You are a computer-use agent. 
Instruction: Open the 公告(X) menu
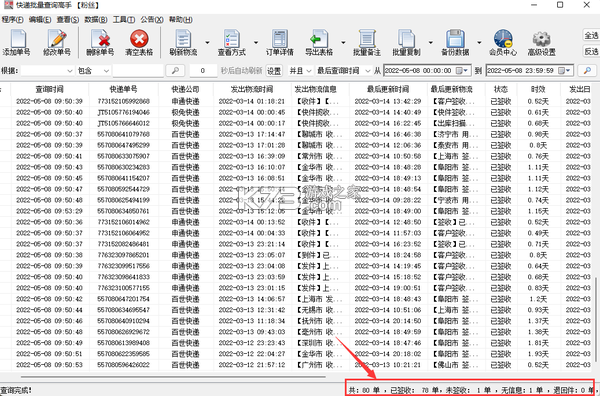point(152,20)
